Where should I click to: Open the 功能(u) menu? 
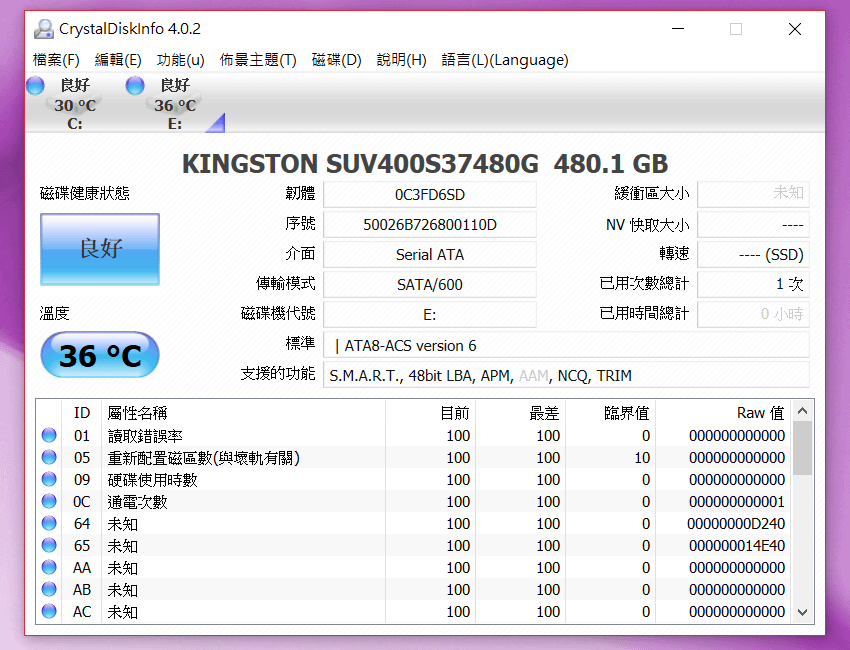pyautogui.click(x=181, y=60)
